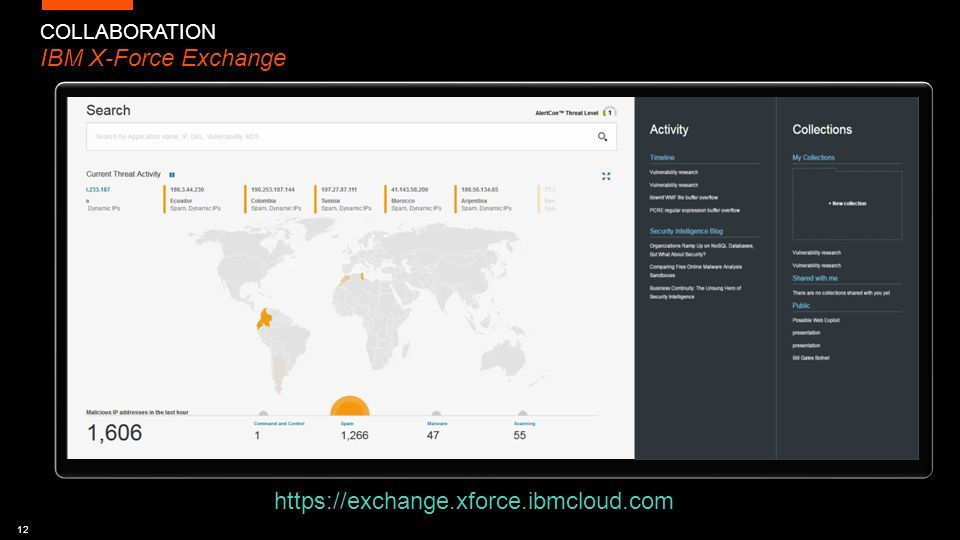
Task: Open the 'Possible Web Exploit' collection
Action: tap(816, 320)
